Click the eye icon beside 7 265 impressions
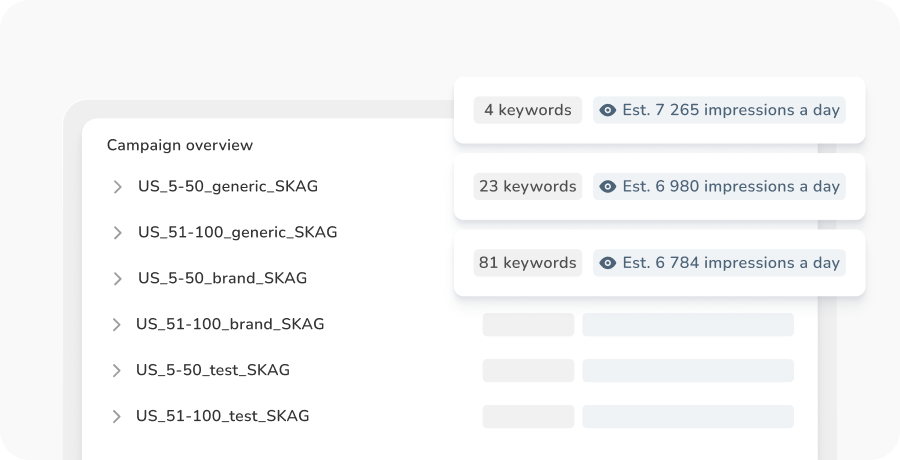This screenshot has width=900, height=460. [607, 110]
